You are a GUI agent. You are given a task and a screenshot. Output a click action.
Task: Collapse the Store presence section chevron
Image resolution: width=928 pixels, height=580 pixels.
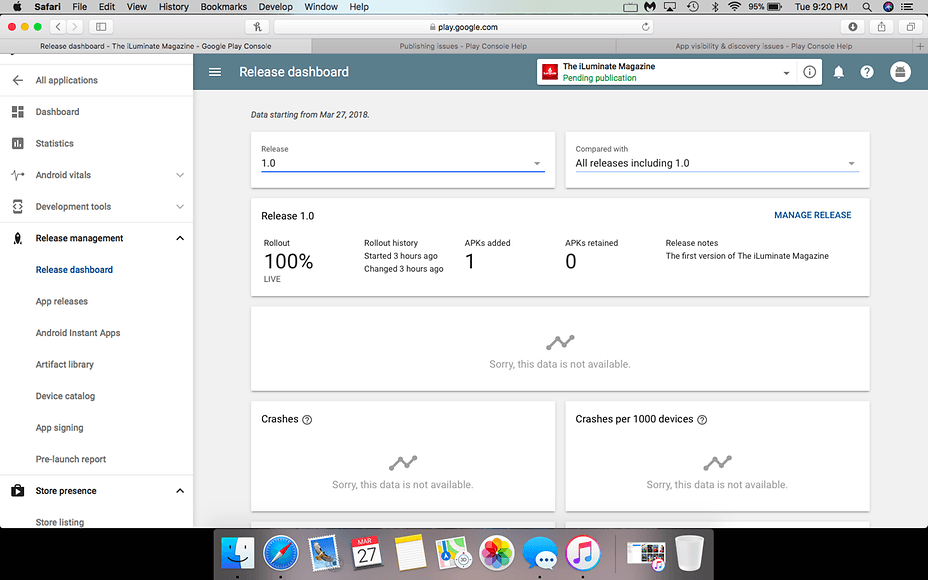[180, 491]
